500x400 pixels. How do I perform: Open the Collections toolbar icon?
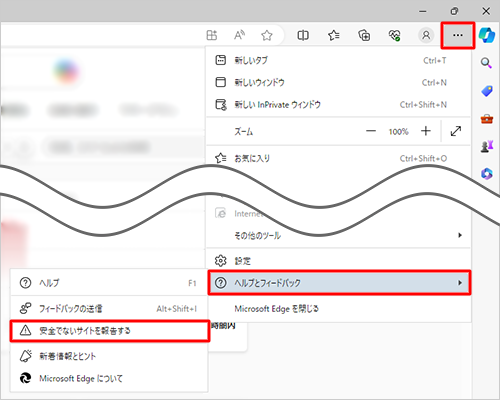pyautogui.click(x=364, y=35)
